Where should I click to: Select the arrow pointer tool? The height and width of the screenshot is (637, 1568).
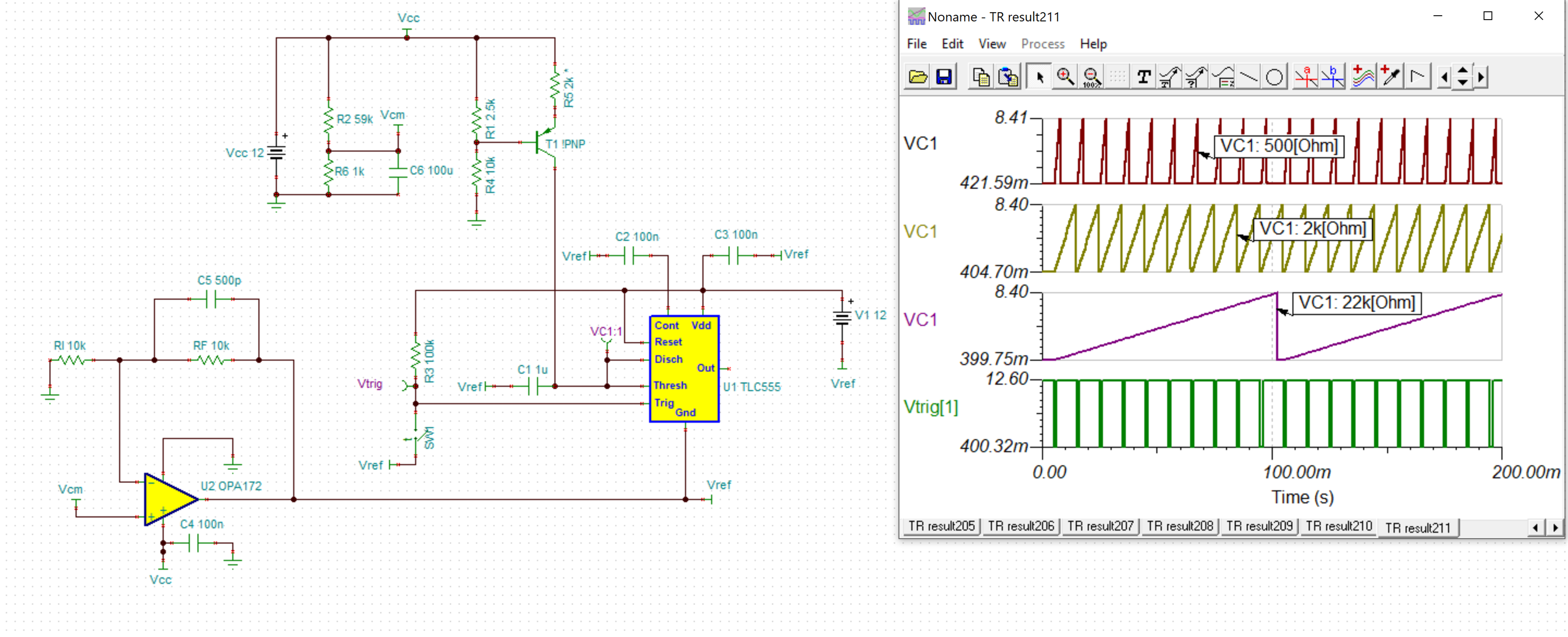pyautogui.click(x=1039, y=76)
